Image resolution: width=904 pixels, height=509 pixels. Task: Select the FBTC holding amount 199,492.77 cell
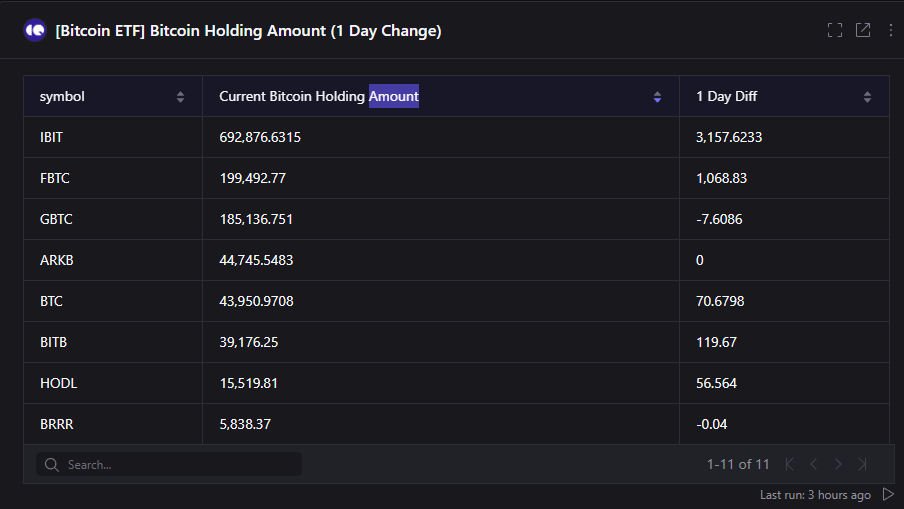(x=441, y=178)
